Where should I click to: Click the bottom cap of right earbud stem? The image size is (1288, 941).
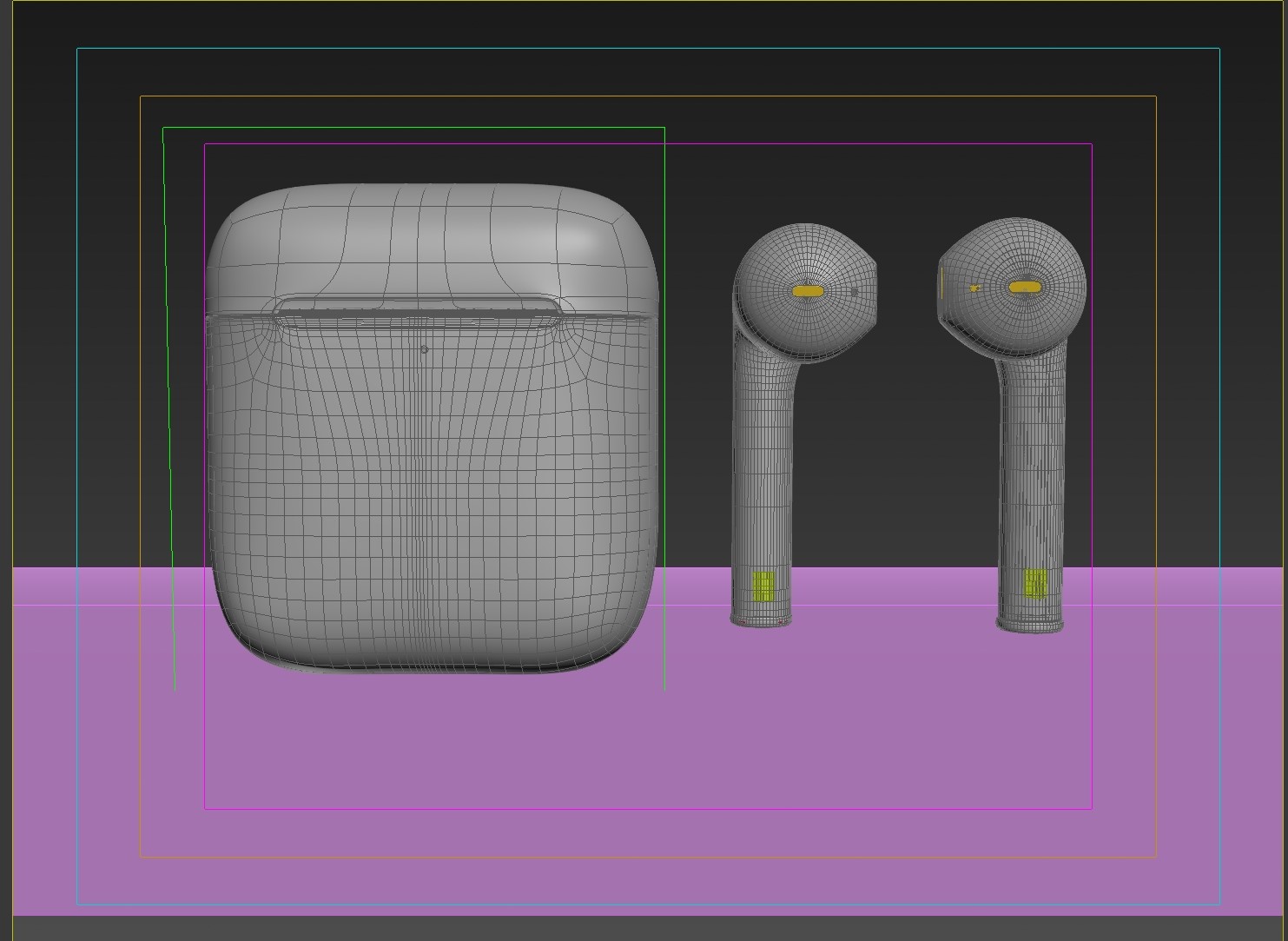click(x=1030, y=625)
